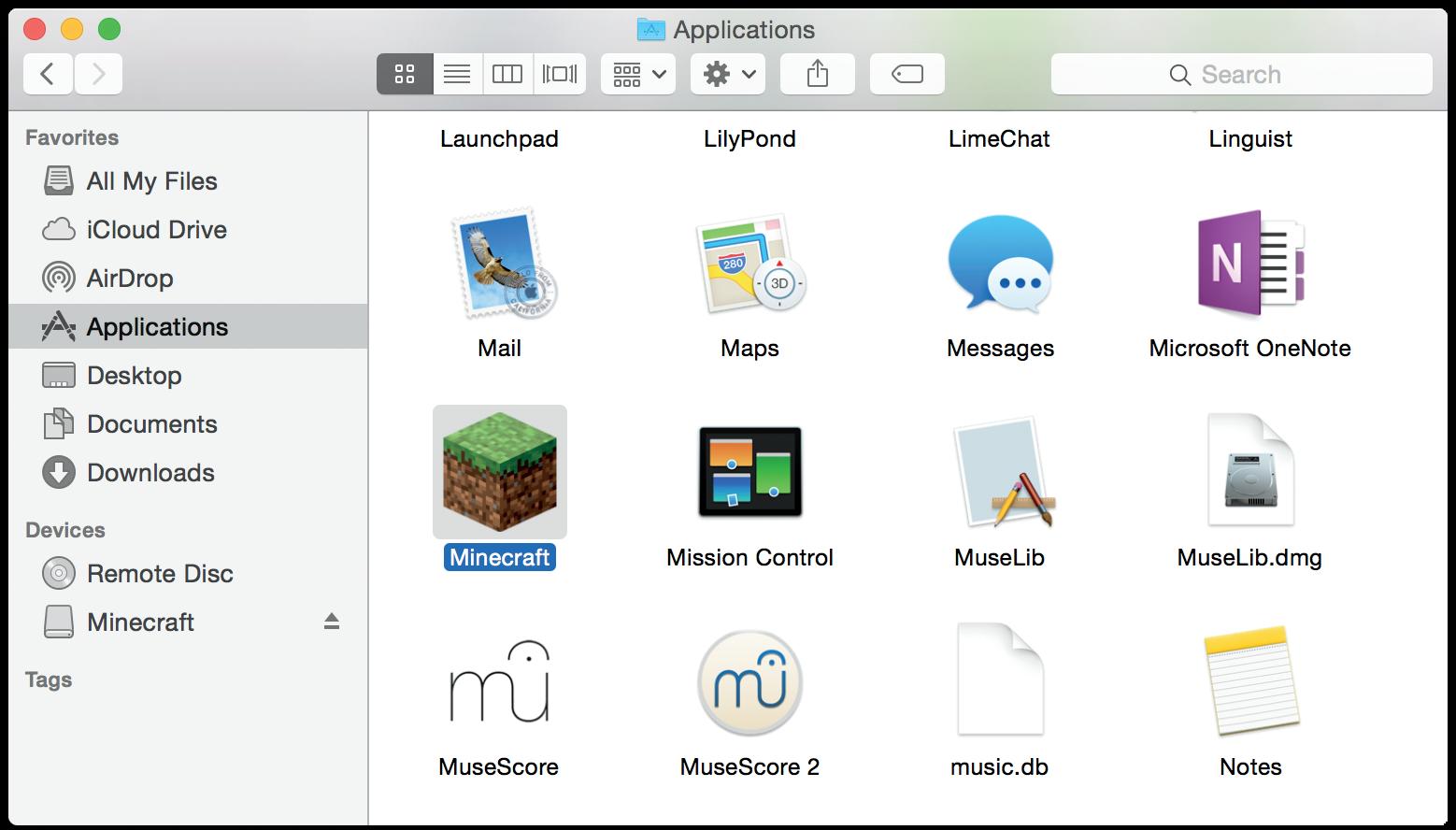Image resolution: width=1456 pixels, height=830 pixels.
Task: Click the Linguist label
Action: 1250,139
